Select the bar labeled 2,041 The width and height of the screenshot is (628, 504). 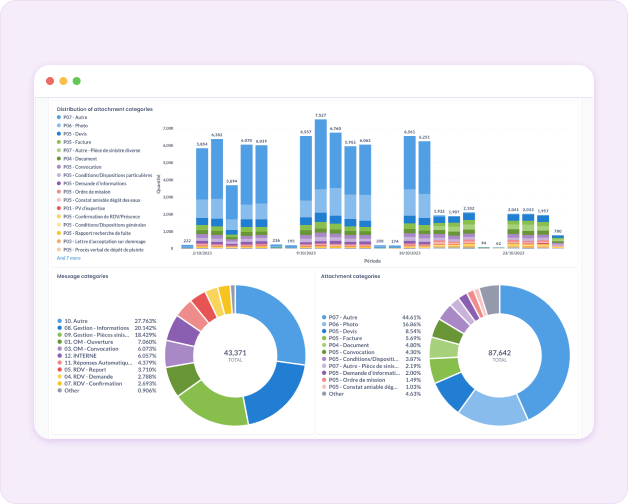[513, 231]
